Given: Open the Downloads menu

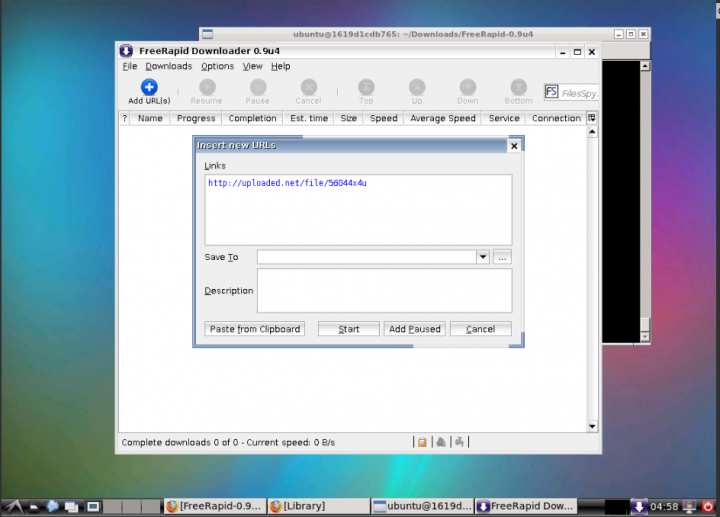Looking at the screenshot, I should (x=169, y=66).
